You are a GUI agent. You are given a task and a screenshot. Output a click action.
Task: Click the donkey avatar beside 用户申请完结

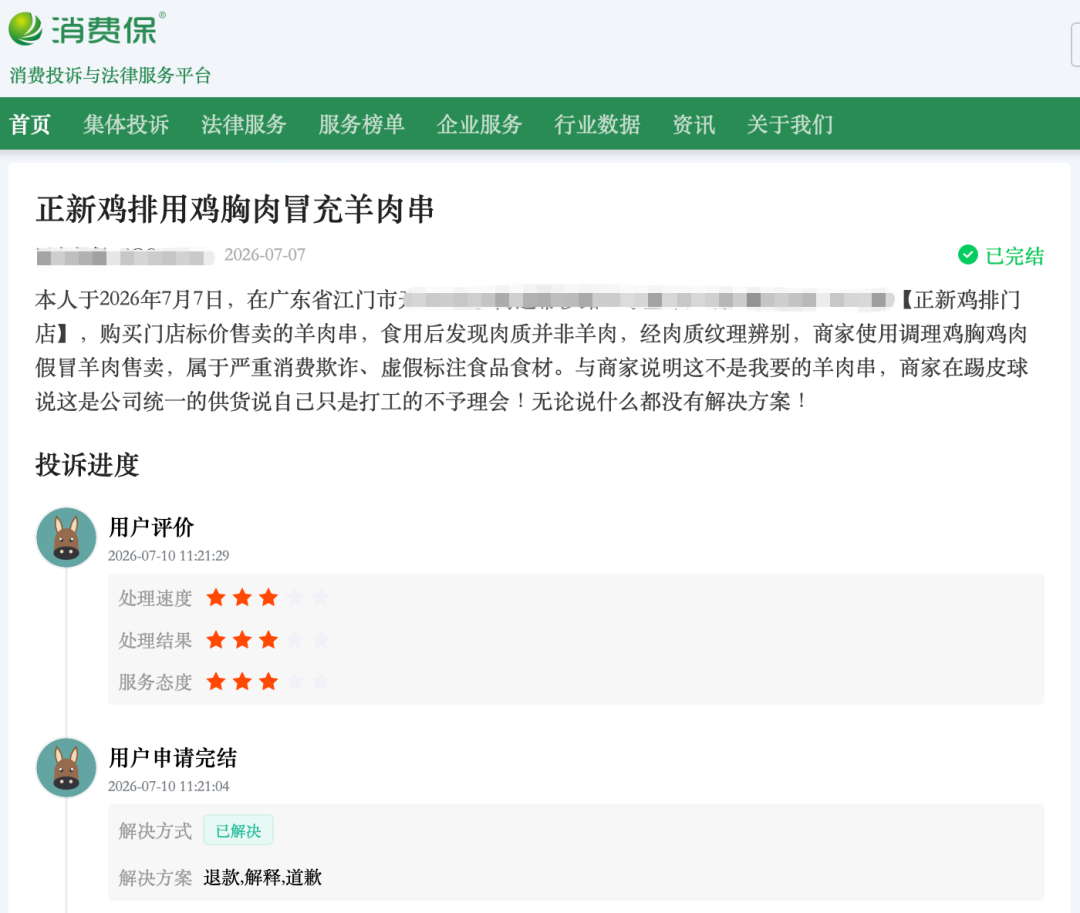66,768
